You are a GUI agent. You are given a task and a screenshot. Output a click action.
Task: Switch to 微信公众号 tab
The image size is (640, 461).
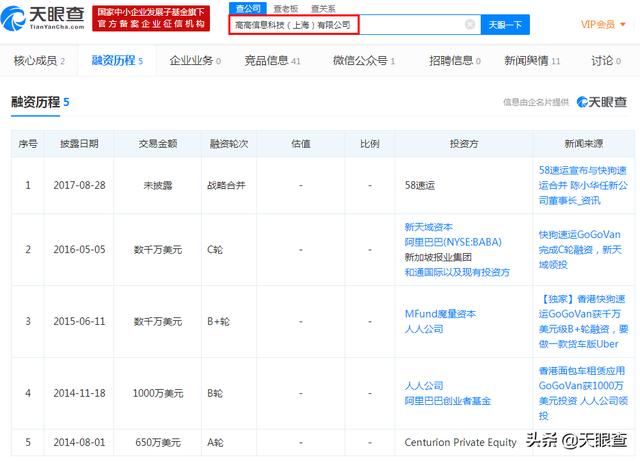(364, 61)
